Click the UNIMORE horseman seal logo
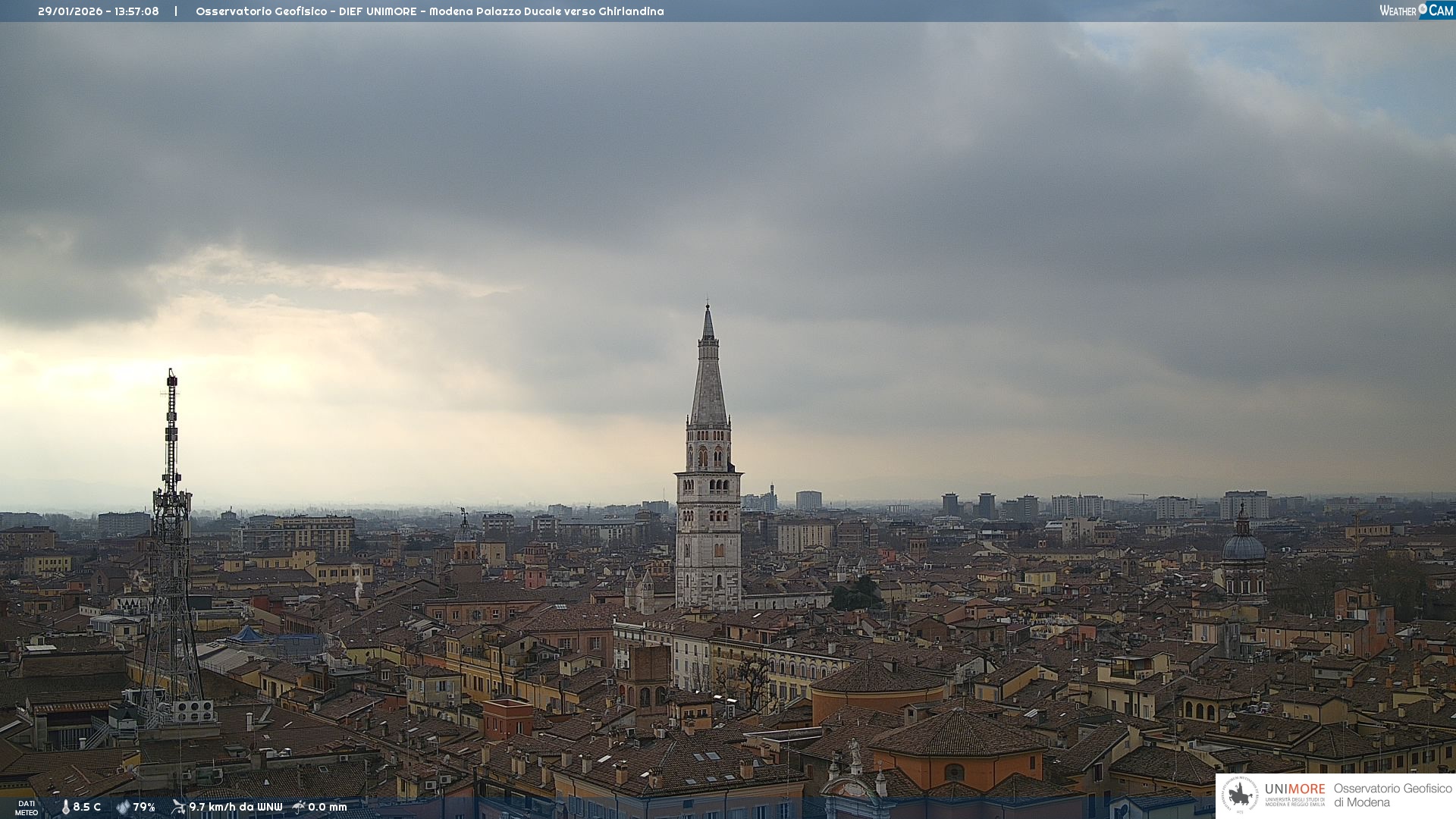The height and width of the screenshot is (819, 1456). [1240, 795]
